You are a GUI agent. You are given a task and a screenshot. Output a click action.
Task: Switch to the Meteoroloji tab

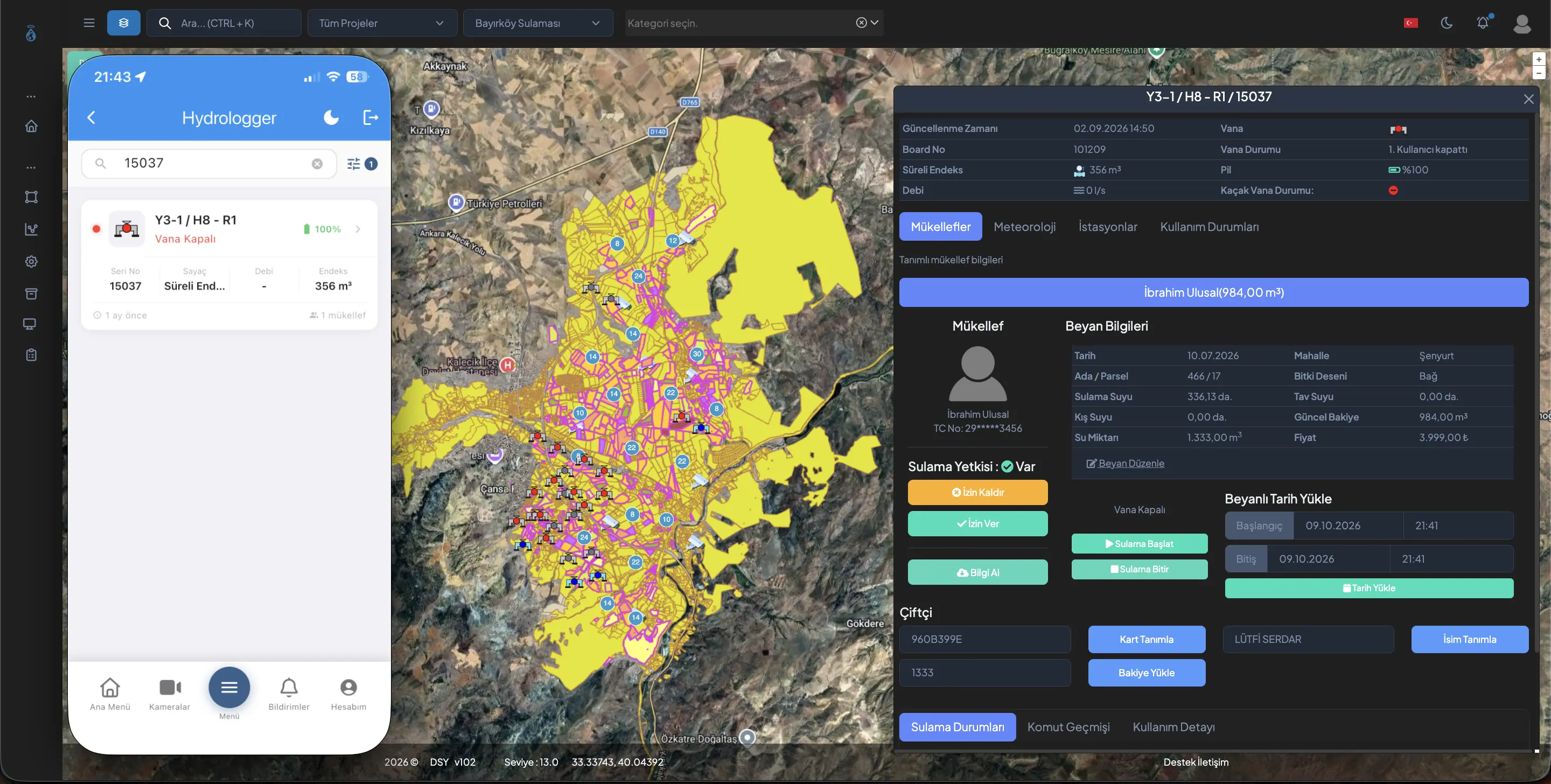[x=1024, y=226]
